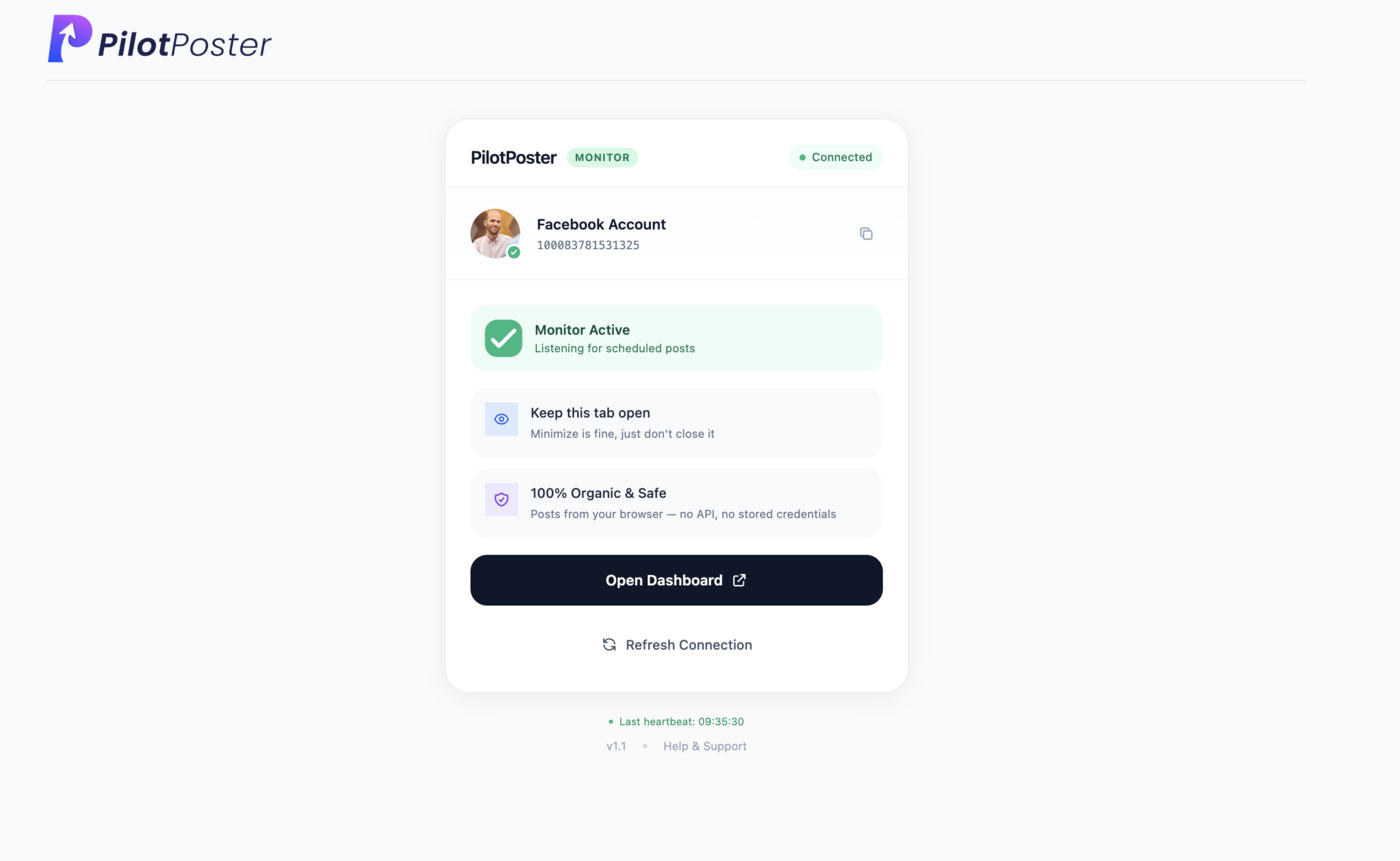1400x861 pixels.
Task: Refresh Connection with the text button
Action: pos(677,645)
